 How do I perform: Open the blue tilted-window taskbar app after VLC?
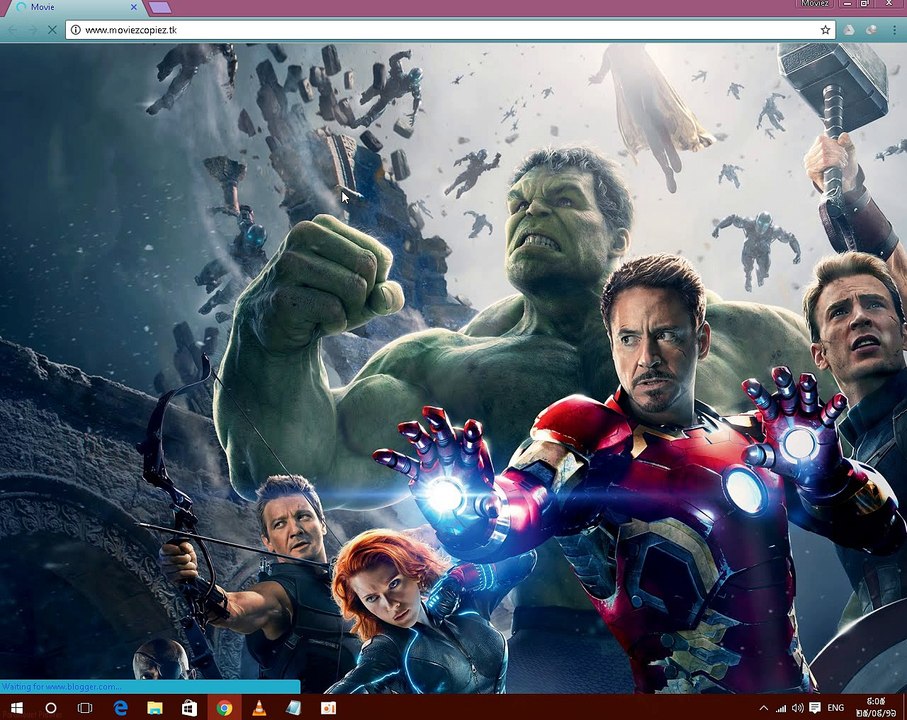click(293, 708)
